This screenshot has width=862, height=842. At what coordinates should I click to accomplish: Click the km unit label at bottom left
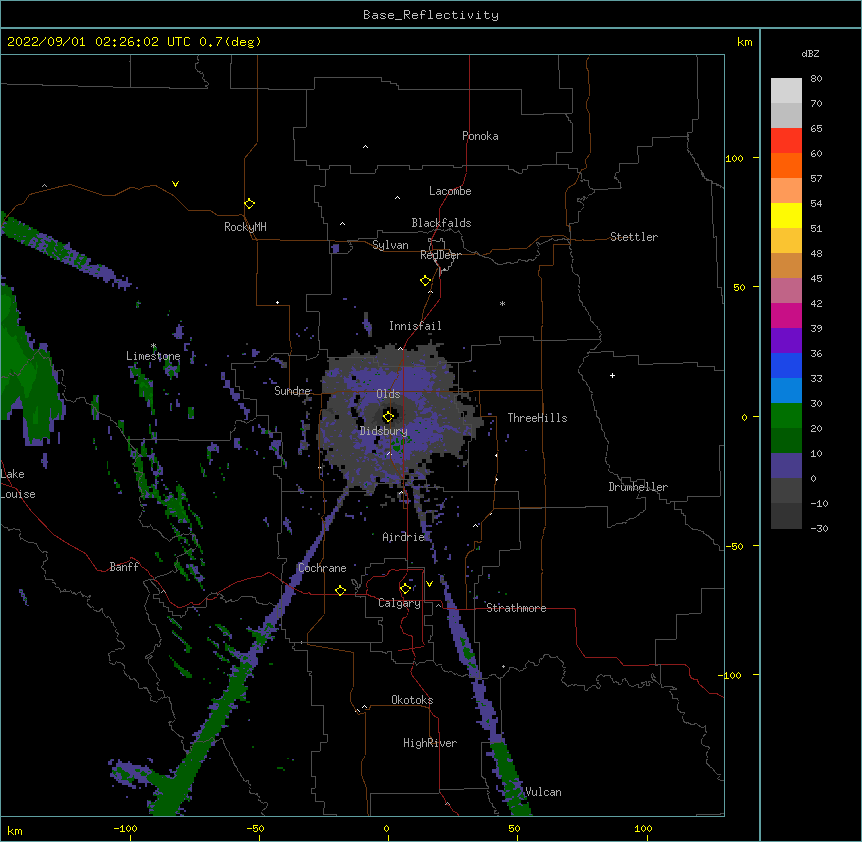click(x=15, y=830)
